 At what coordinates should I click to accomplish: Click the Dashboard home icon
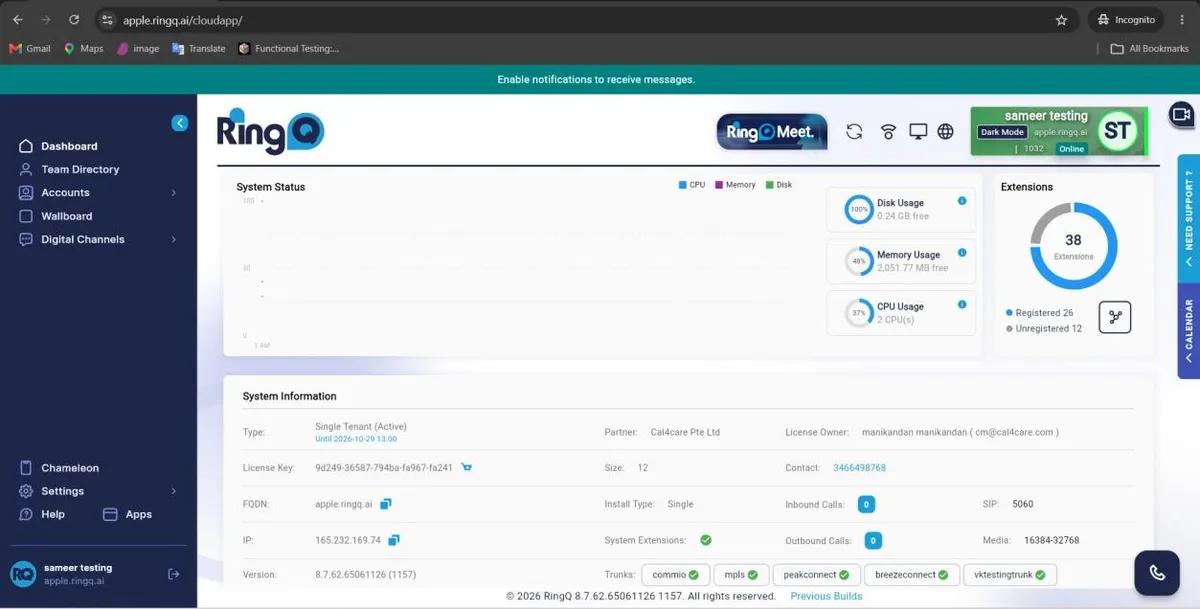pos(26,146)
